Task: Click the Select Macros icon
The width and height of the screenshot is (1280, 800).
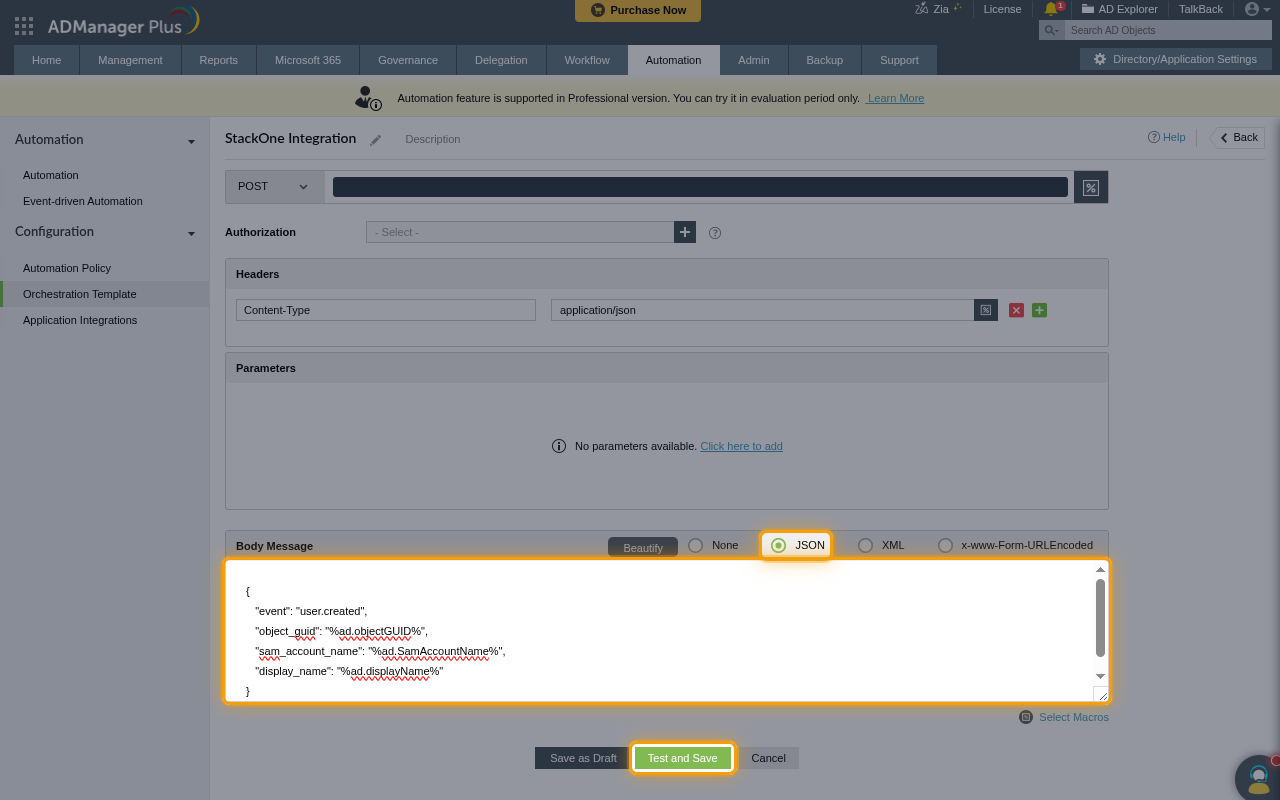Action: click(1026, 717)
